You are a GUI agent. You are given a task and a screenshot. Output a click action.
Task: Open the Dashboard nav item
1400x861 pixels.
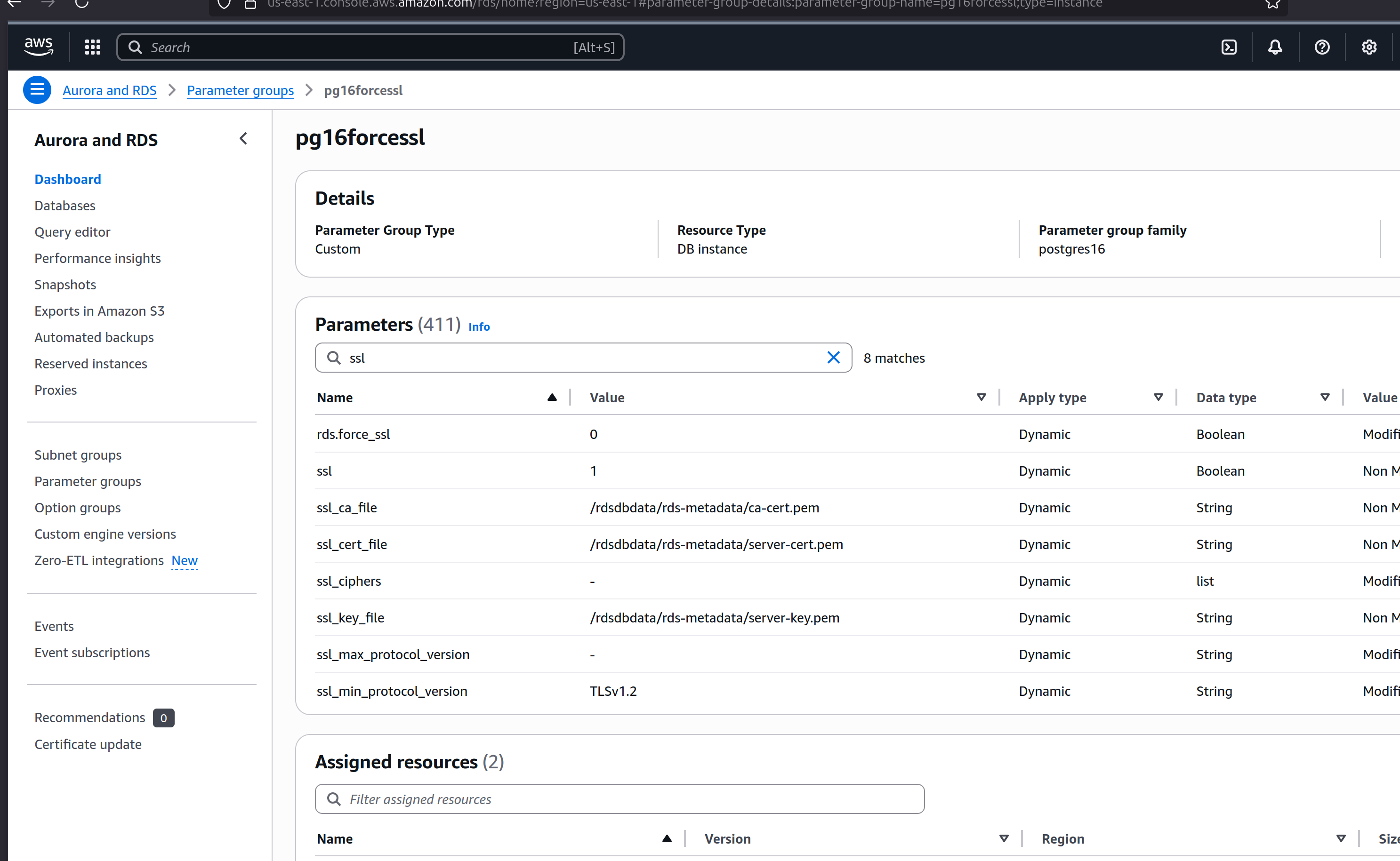coord(68,179)
